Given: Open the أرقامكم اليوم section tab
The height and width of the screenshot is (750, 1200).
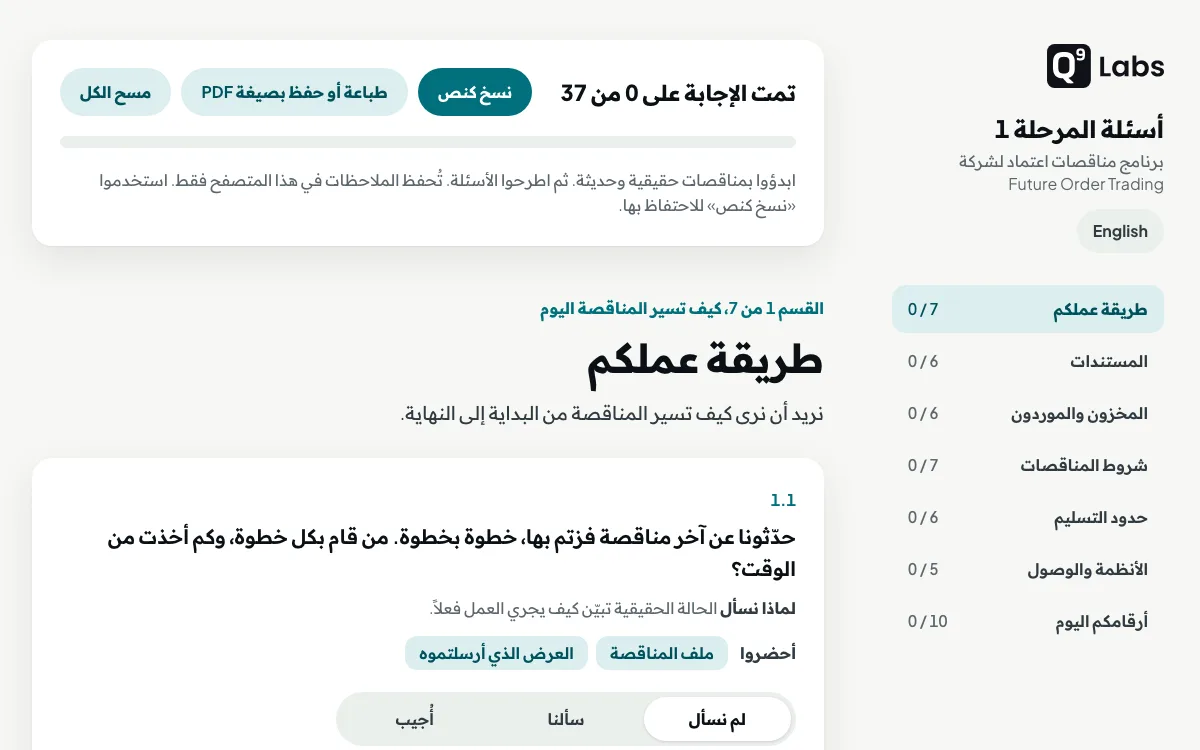Looking at the screenshot, I should click(1028, 621).
